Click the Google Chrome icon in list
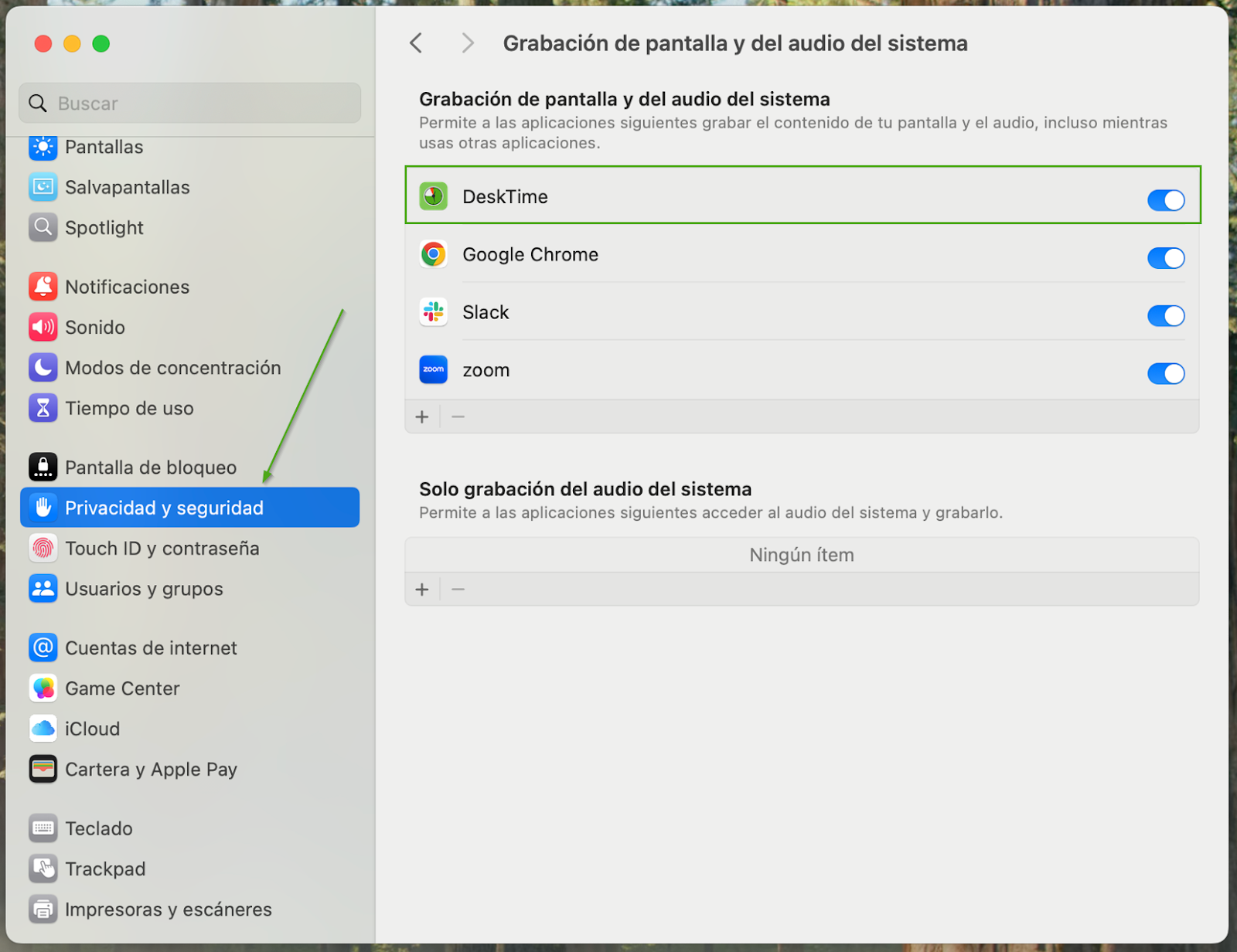1237x952 pixels. 433,254
